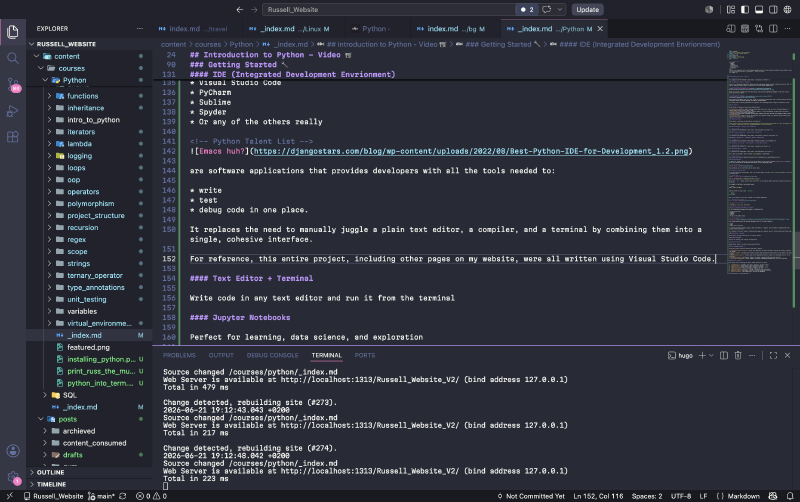Expand the TIMELINE section

pyautogui.click(x=51, y=484)
